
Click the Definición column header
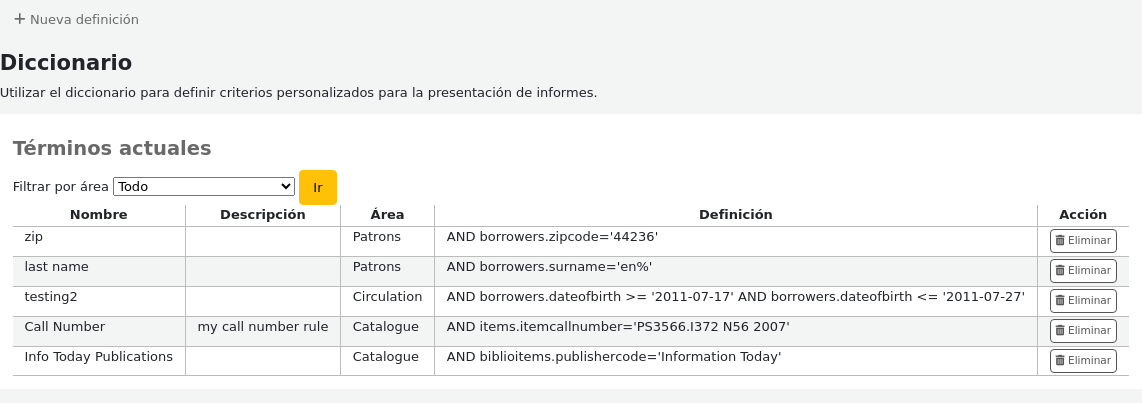pos(735,215)
